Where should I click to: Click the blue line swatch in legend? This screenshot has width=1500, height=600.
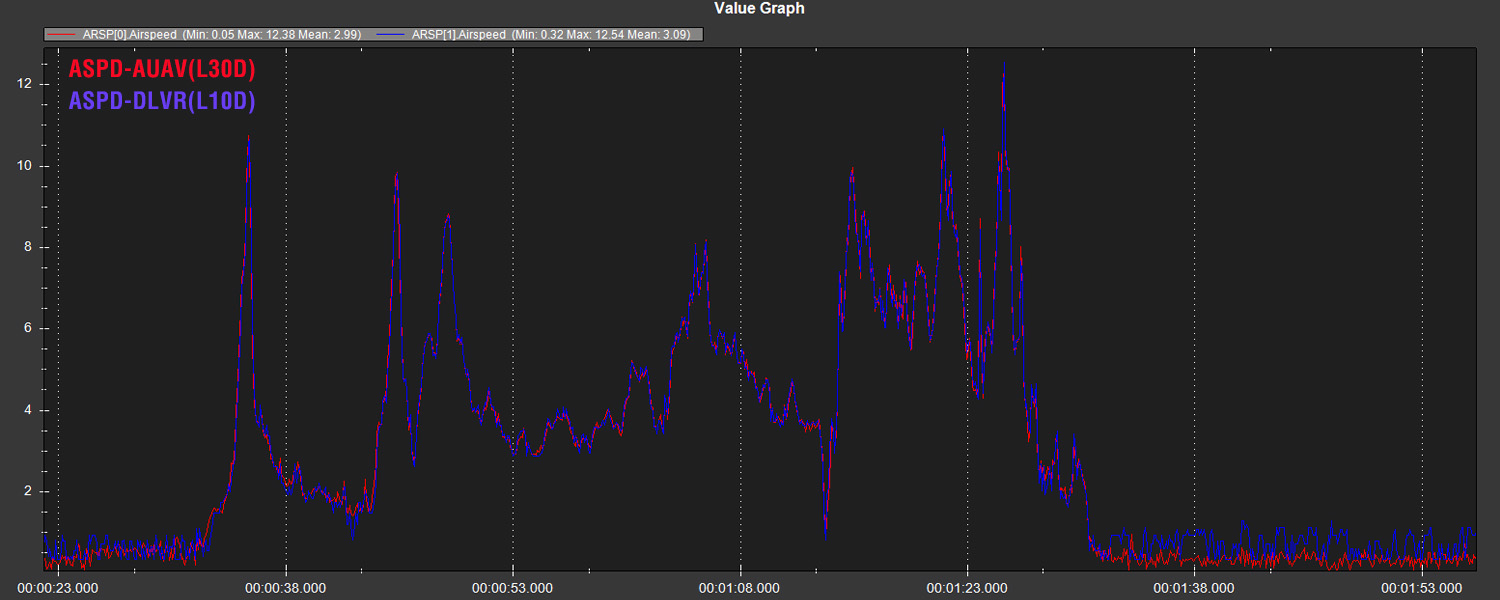coord(392,34)
